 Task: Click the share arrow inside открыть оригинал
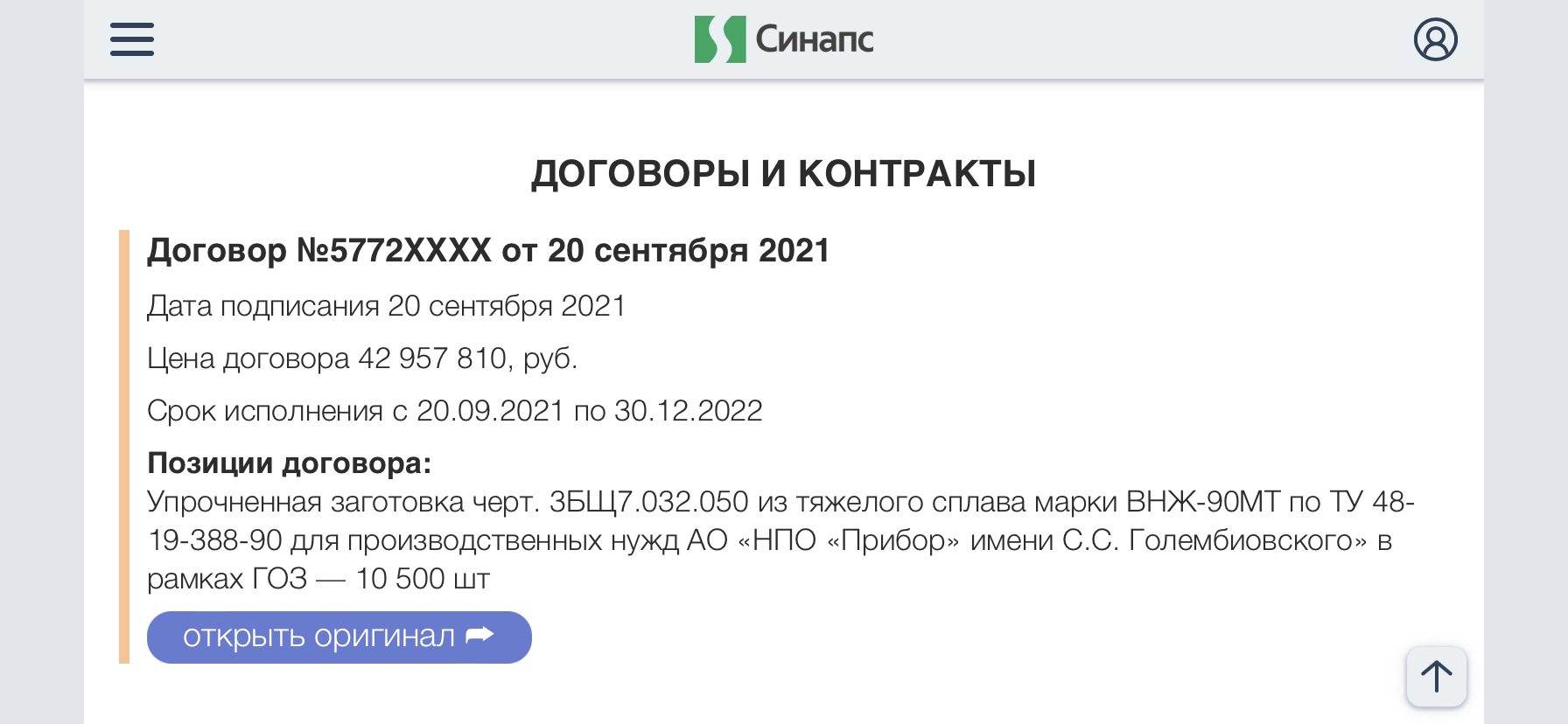(479, 636)
